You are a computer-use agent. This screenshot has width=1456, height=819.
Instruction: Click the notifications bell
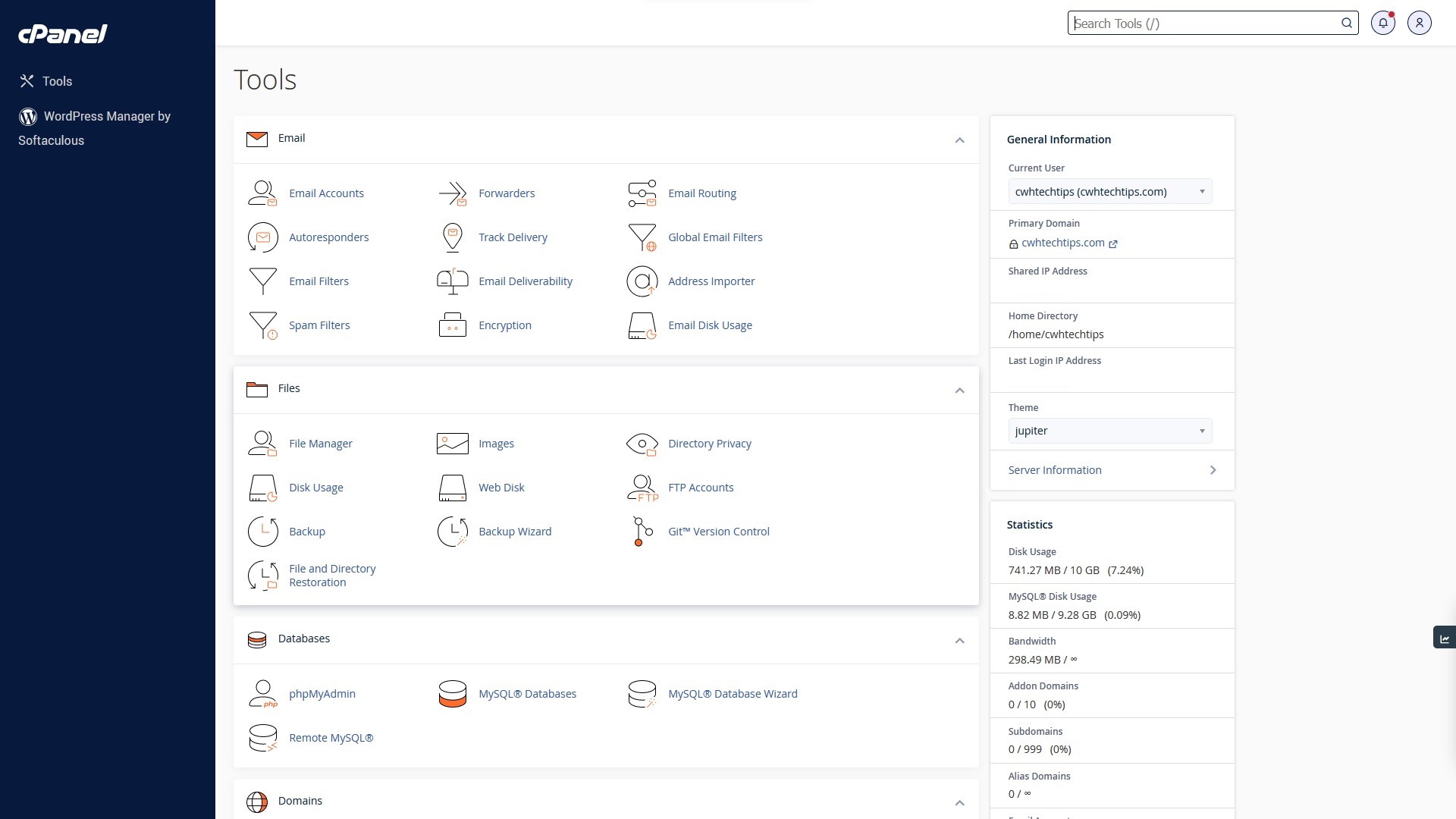(1383, 23)
